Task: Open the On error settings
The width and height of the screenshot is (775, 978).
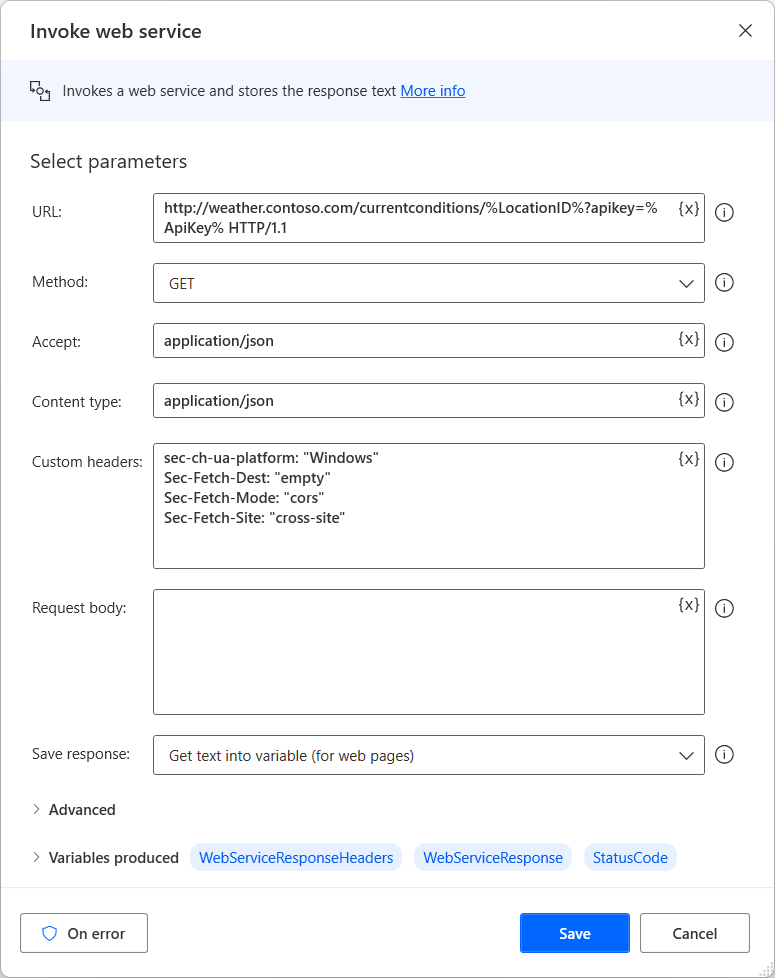Action: click(84, 933)
